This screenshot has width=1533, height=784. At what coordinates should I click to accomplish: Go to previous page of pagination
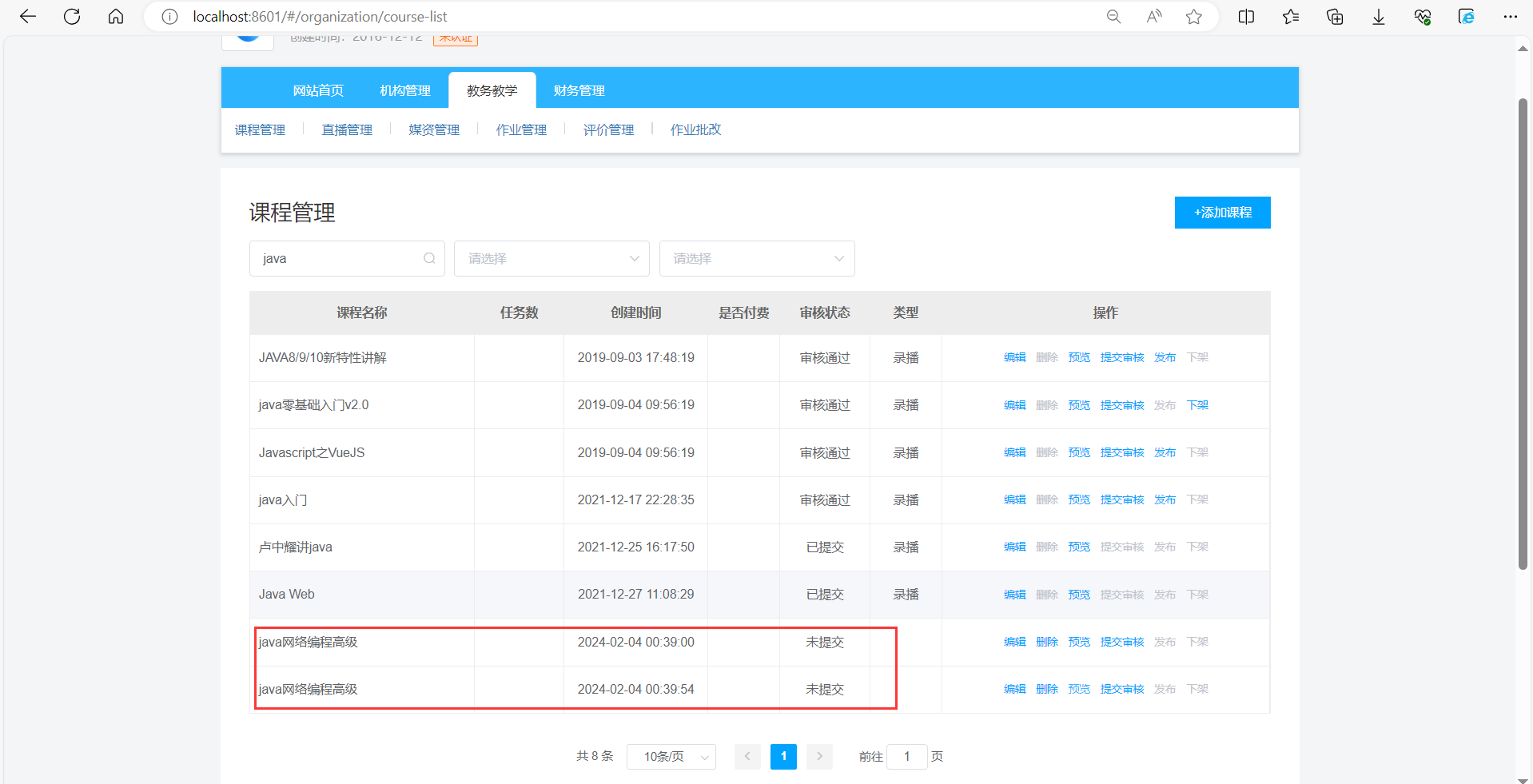point(747,756)
